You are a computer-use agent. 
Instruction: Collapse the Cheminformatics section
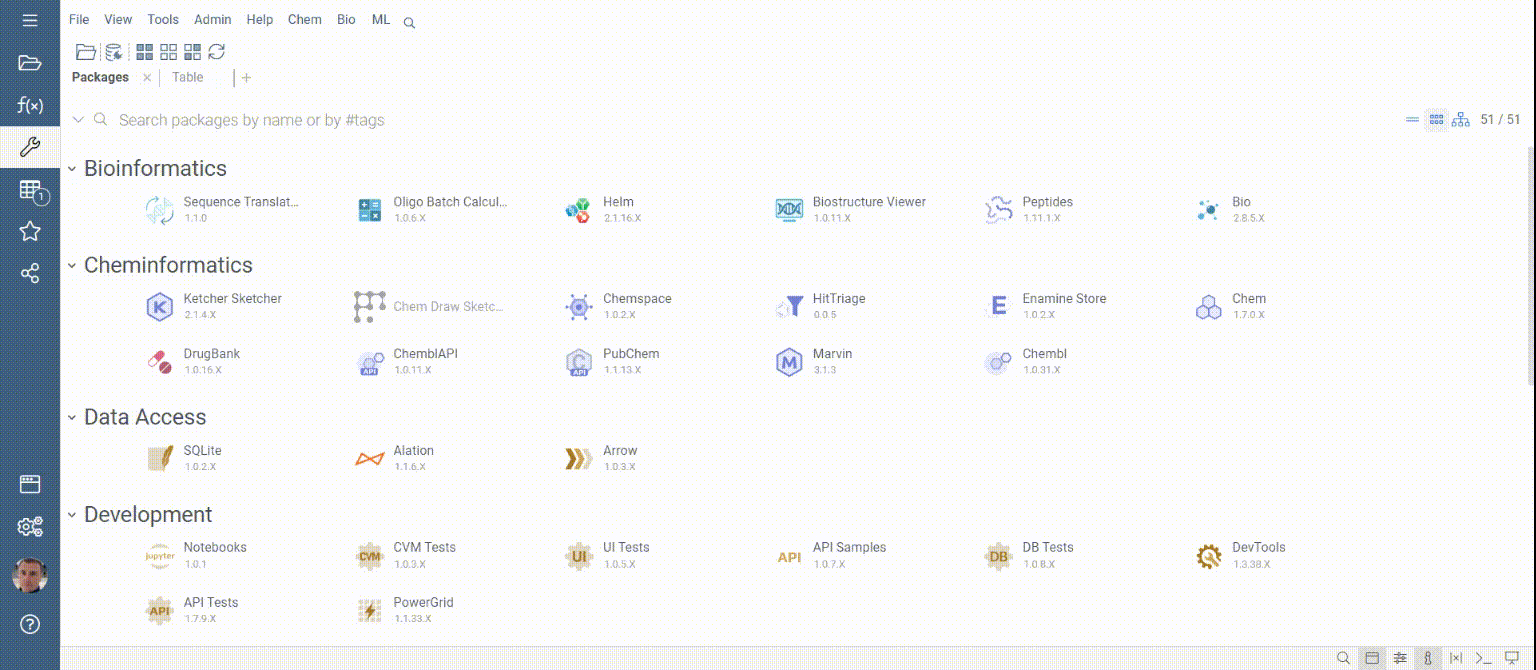click(x=72, y=266)
